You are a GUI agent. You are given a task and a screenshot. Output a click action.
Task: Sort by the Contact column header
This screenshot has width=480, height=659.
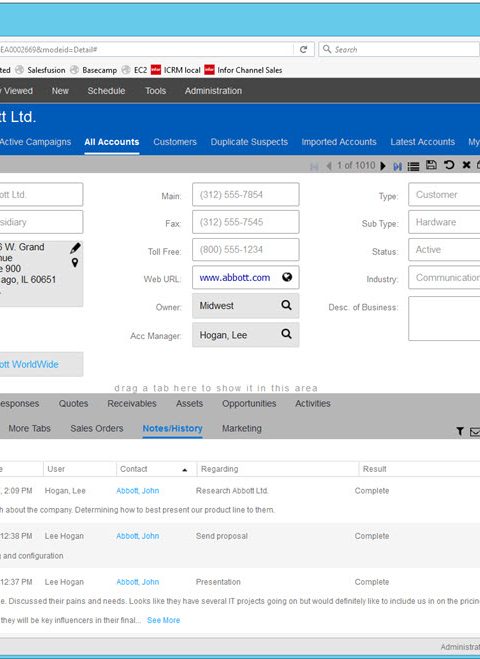156,469
